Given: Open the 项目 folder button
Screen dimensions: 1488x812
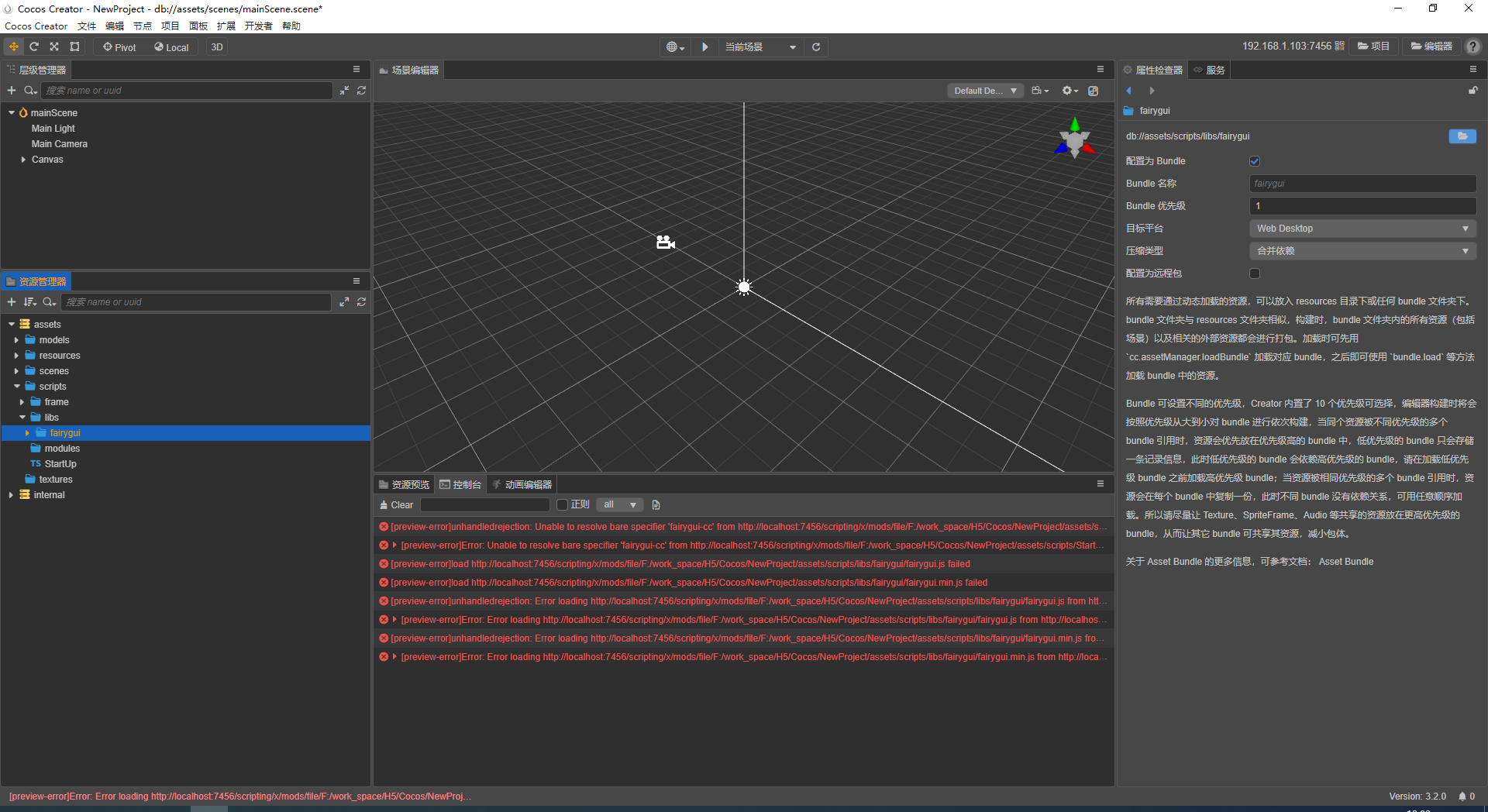Looking at the screenshot, I should click(x=1374, y=46).
